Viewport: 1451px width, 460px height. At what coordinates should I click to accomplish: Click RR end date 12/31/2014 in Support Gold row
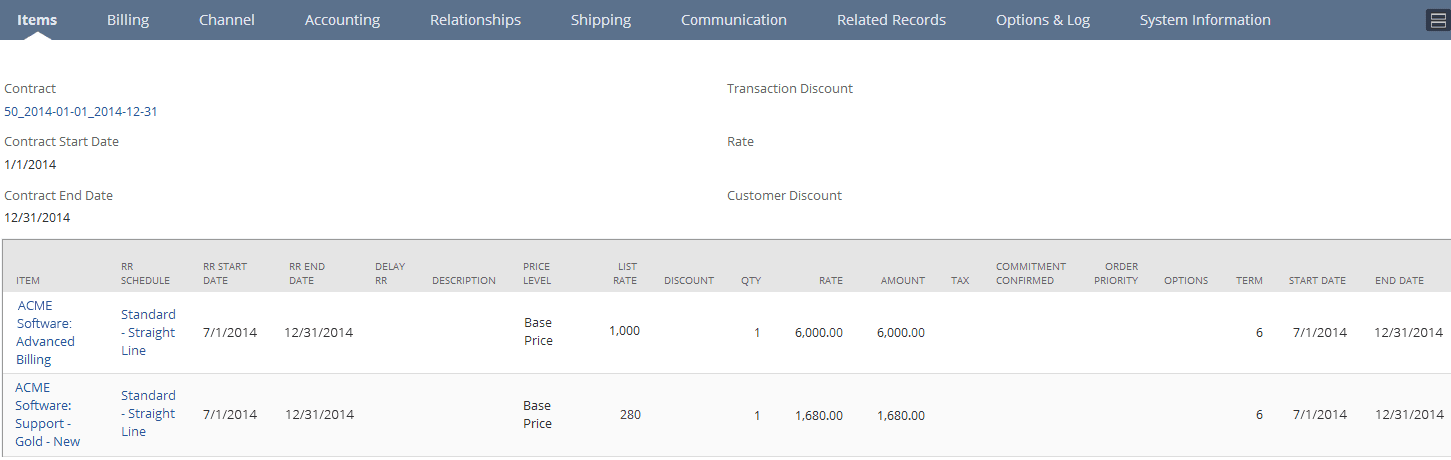coord(319,415)
